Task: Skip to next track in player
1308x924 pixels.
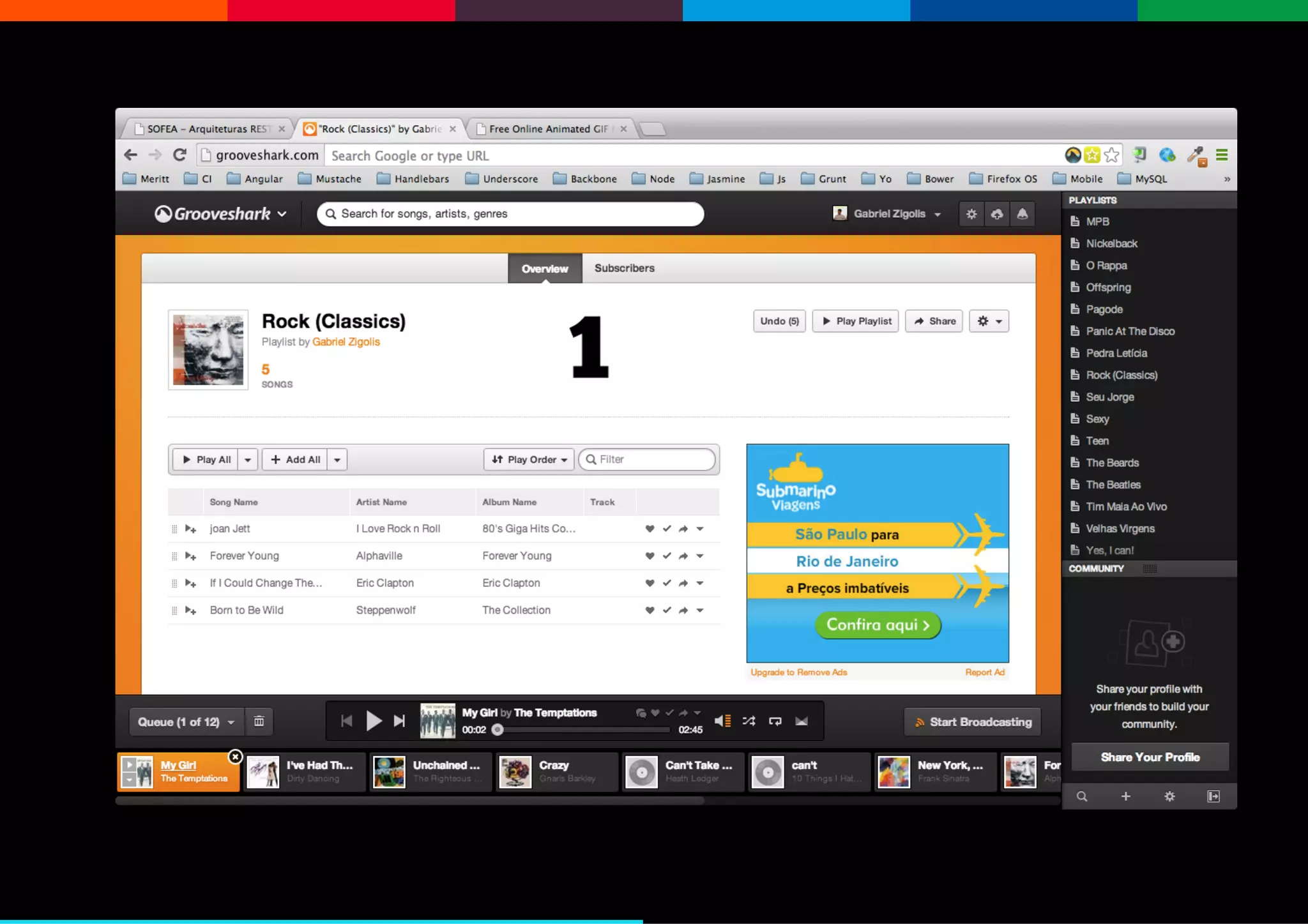Action: [x=399, y=721]
